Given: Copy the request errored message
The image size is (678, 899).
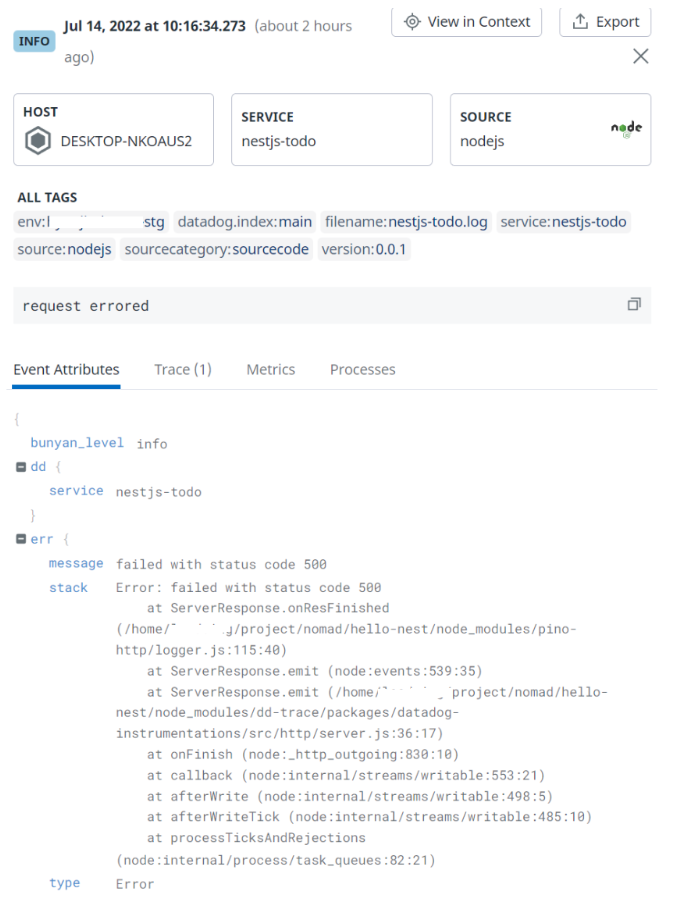Looking at the screenshot, I should 634,304.
